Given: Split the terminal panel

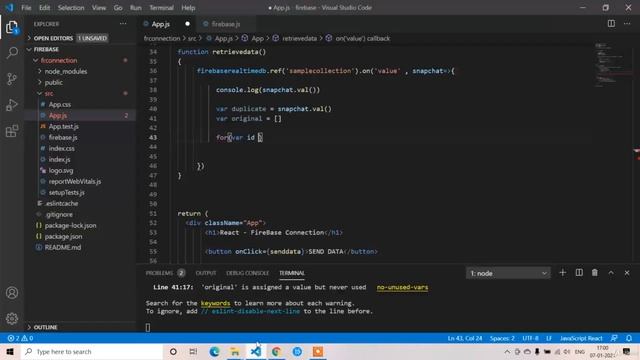Looking at the screenshot, I should click(x=579, y=273).
